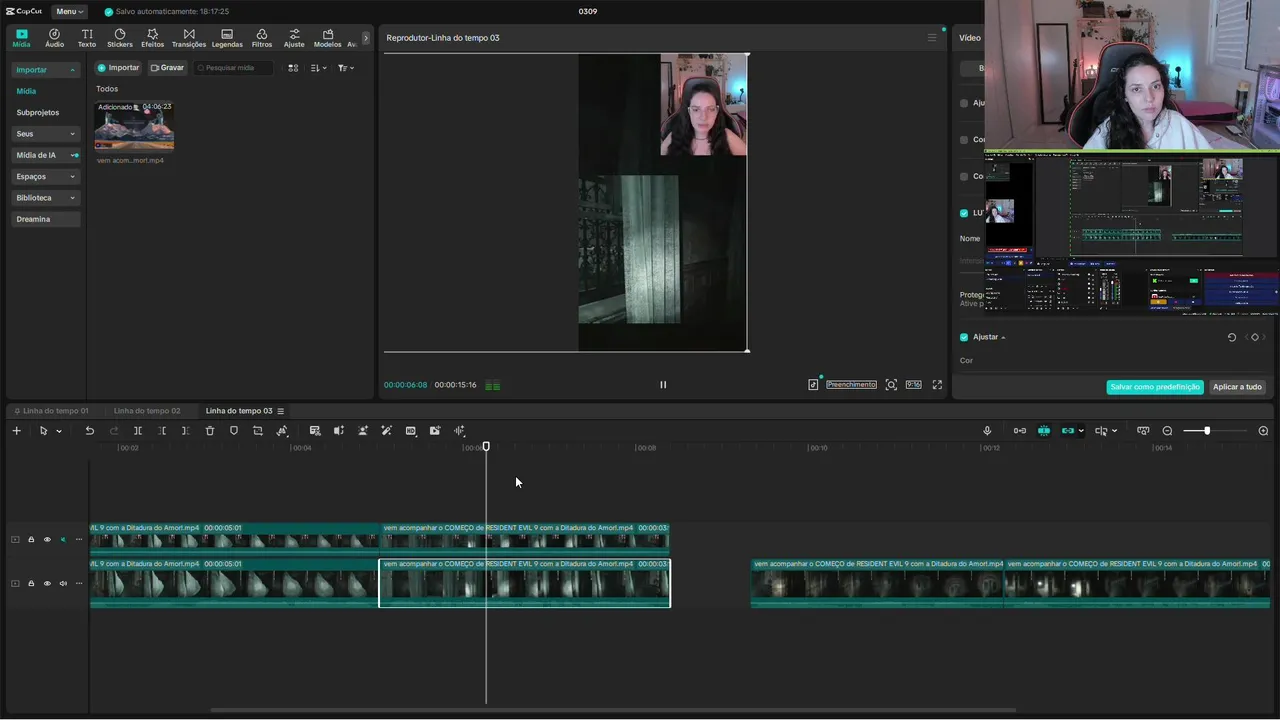Image resolution: width=1280 pixels, height=720 pixels.
Task: Click the Gravar button
Action: [x=167, y=68]
